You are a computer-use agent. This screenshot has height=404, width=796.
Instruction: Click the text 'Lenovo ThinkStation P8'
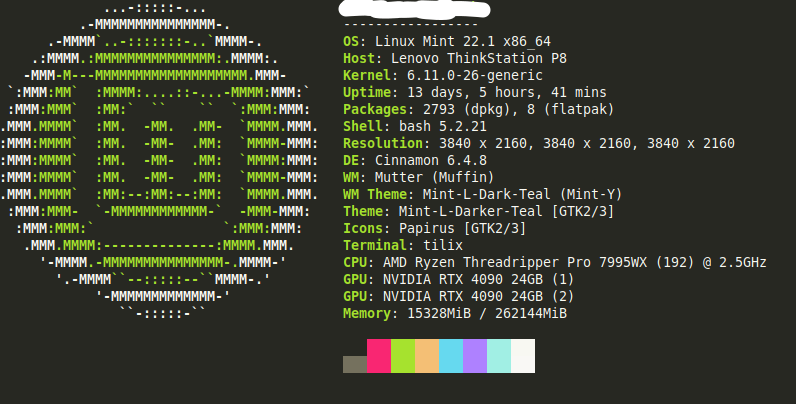pyautogui.click(x=479, y=58)
